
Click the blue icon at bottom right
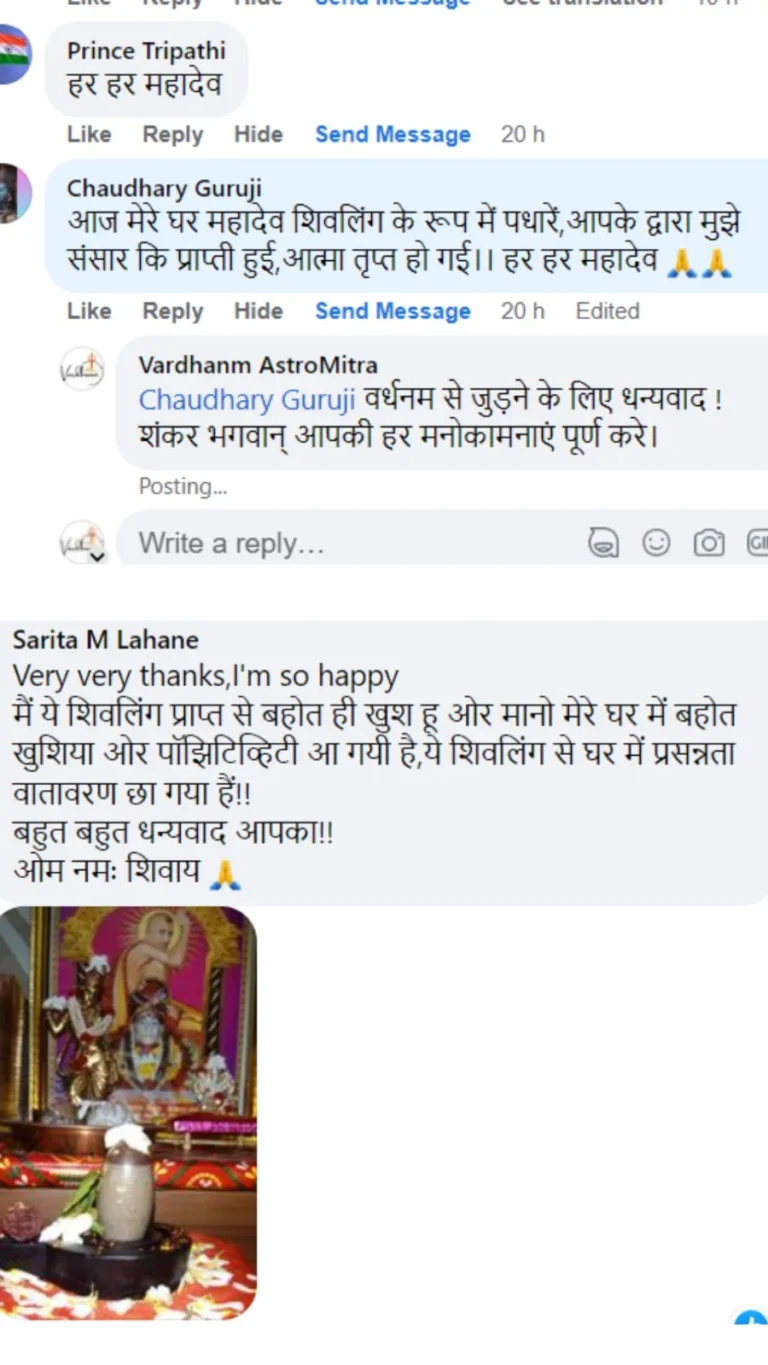click(x=751, y=1318)
